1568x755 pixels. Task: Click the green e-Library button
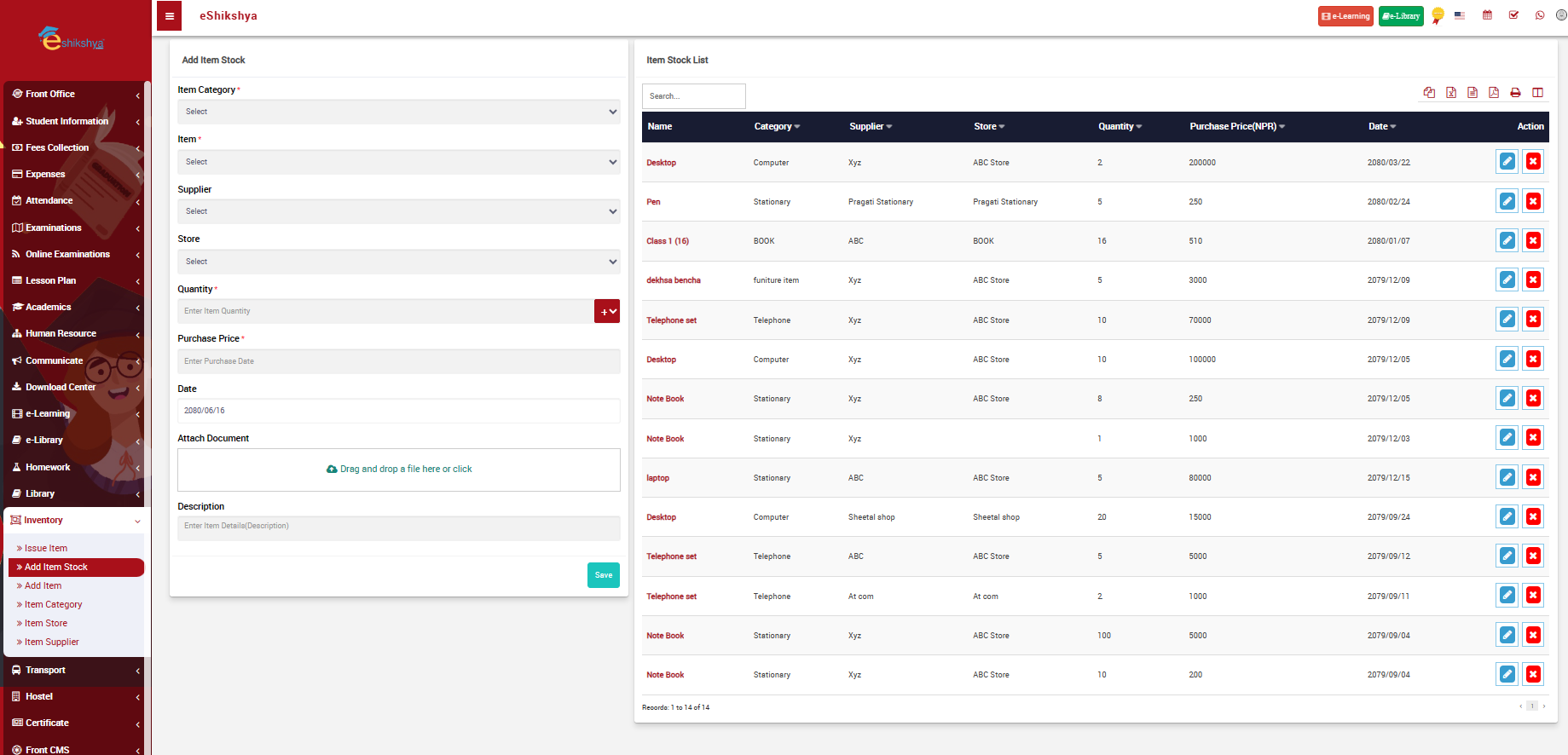point(1401,16)
